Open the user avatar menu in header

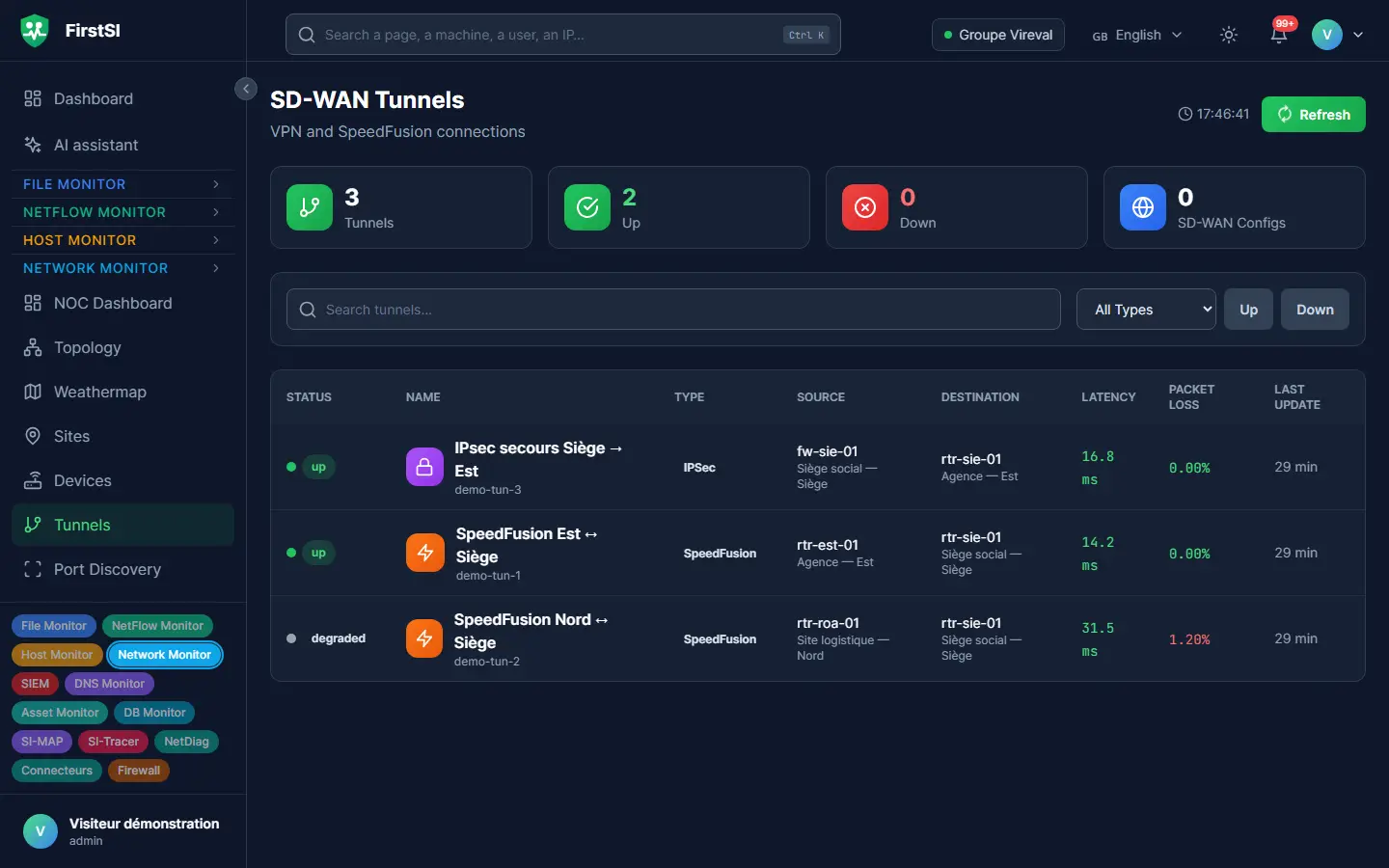(x=1338, y=35)
